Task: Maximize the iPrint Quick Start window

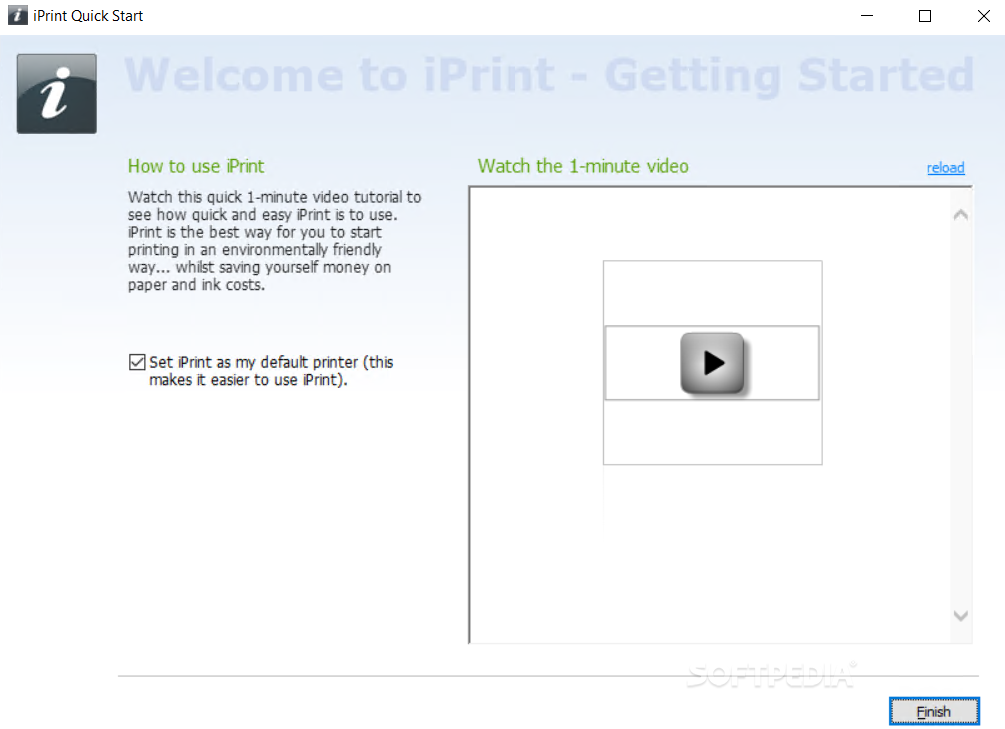Action: tap(924, 16)
